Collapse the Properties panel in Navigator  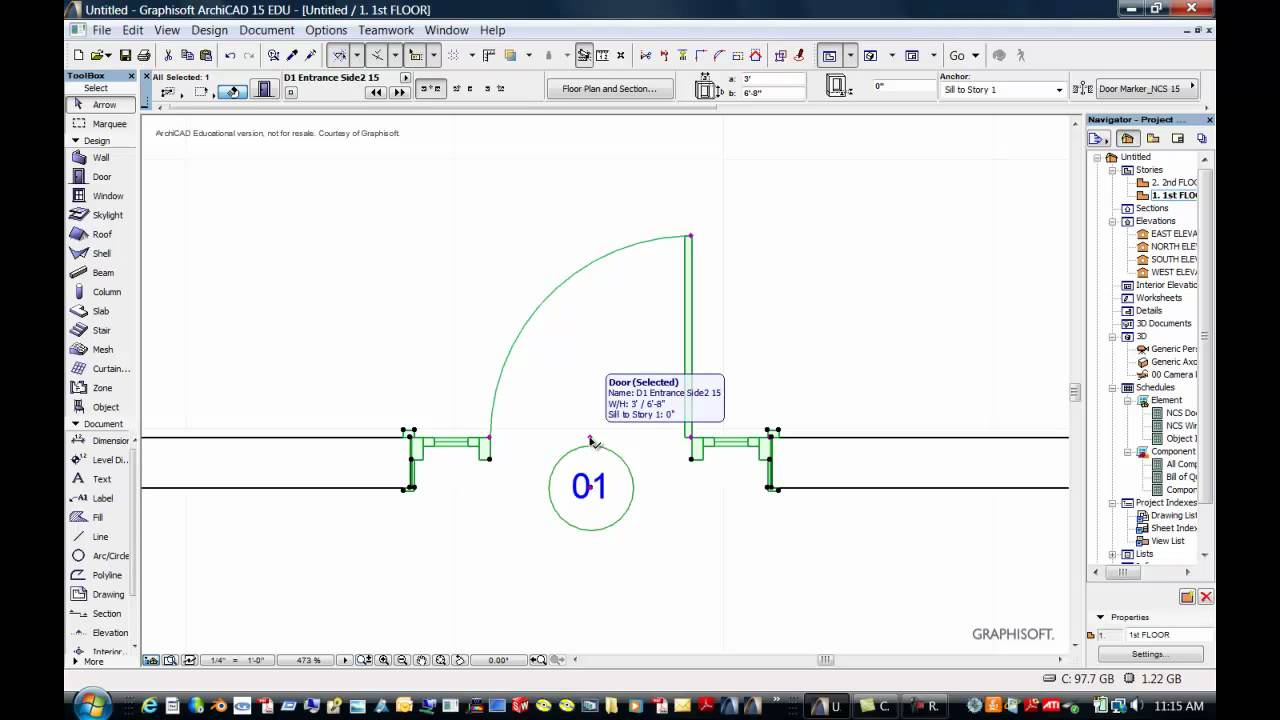(x=1100, y=617)
